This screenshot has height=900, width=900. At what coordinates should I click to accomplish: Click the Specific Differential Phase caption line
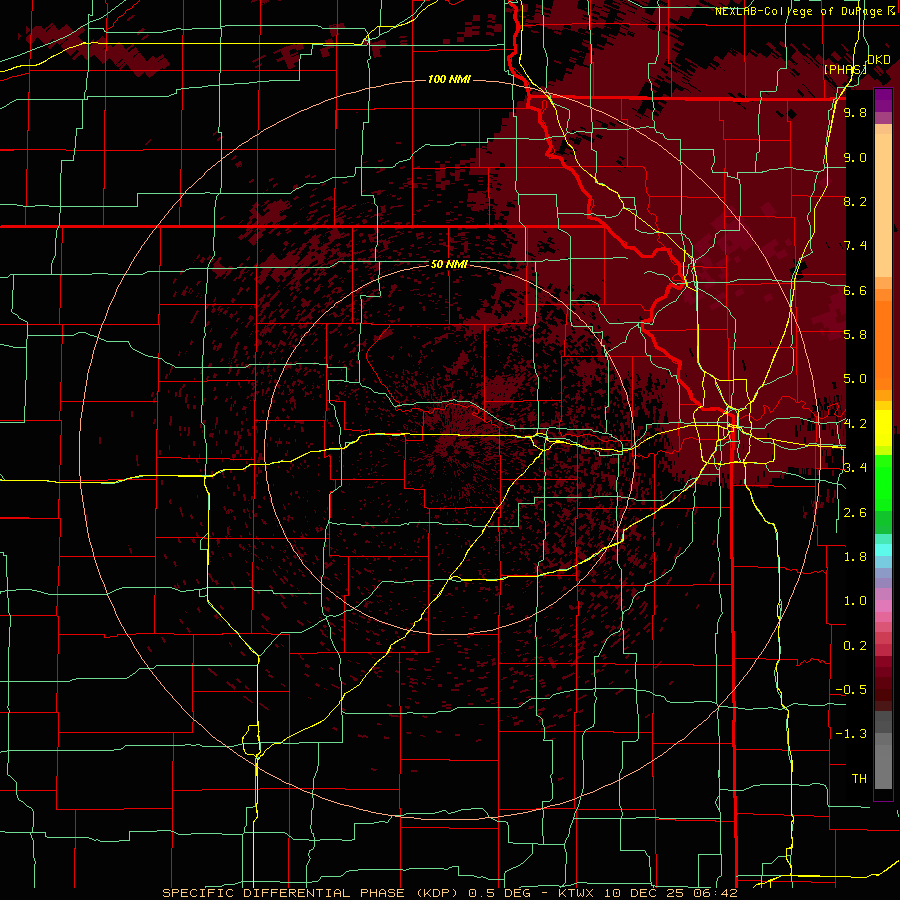(449, 893)
